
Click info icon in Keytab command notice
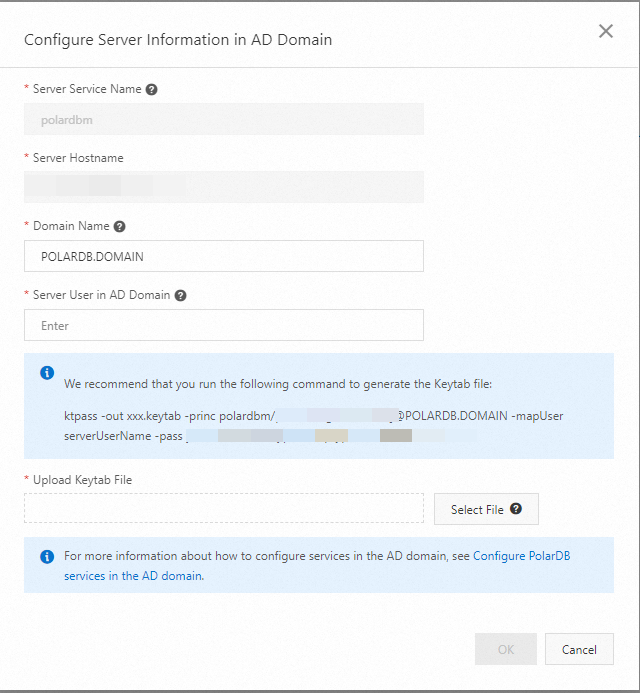point(47,373)
